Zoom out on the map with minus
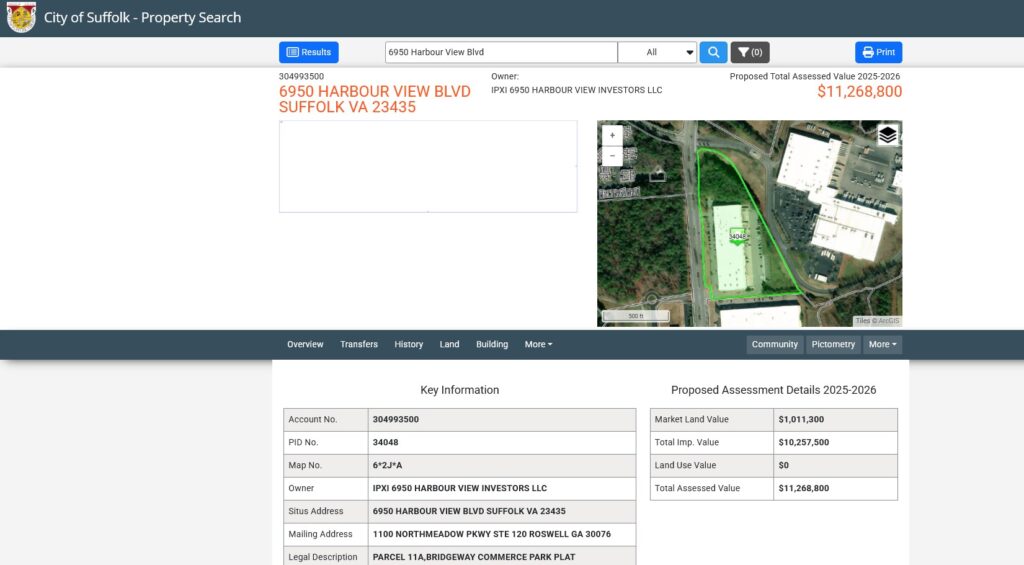This screenshot has height=565, width=1024. pos(612,155)
